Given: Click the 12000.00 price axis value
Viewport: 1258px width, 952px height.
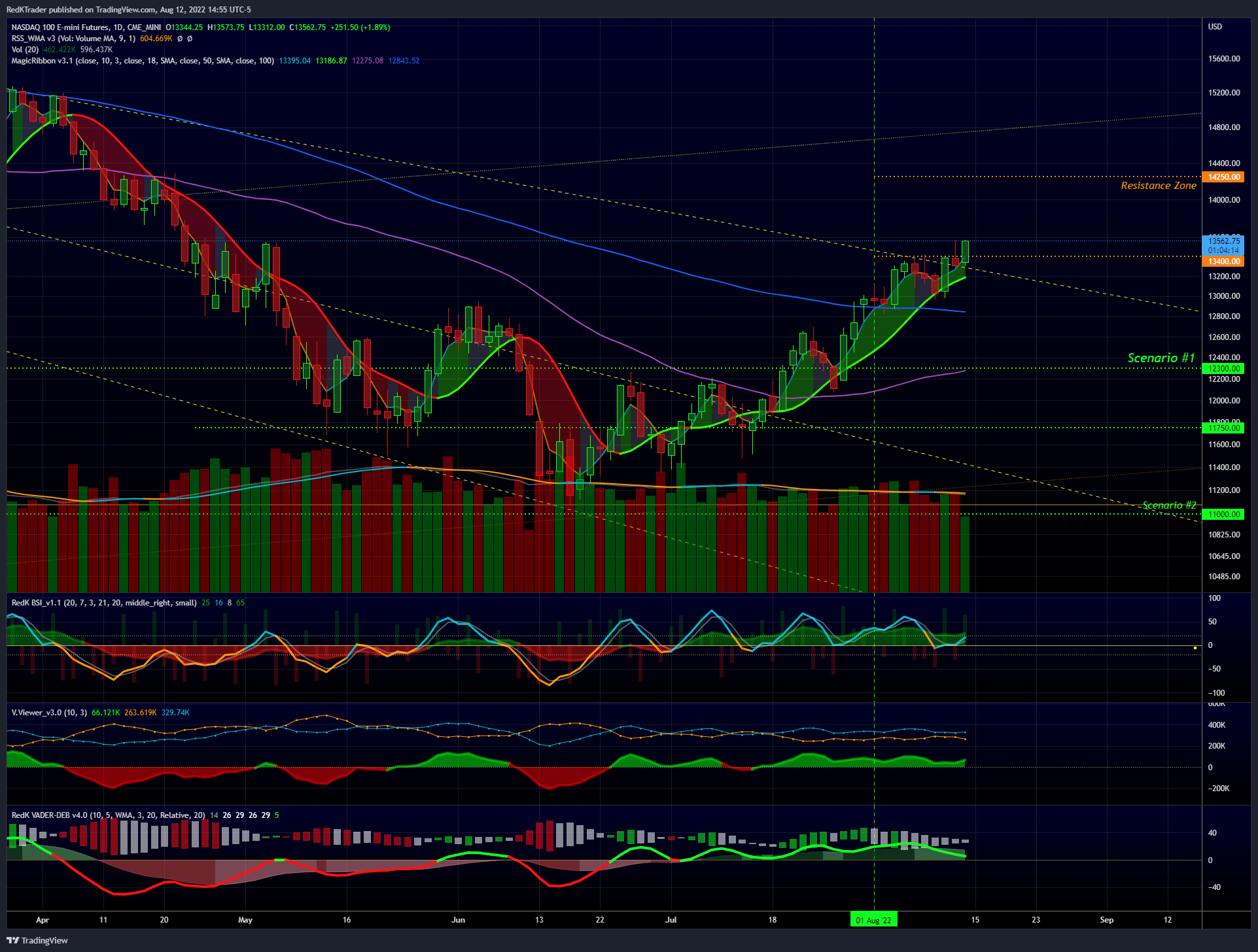Looking at the screenshot, I should point(1224,401).
